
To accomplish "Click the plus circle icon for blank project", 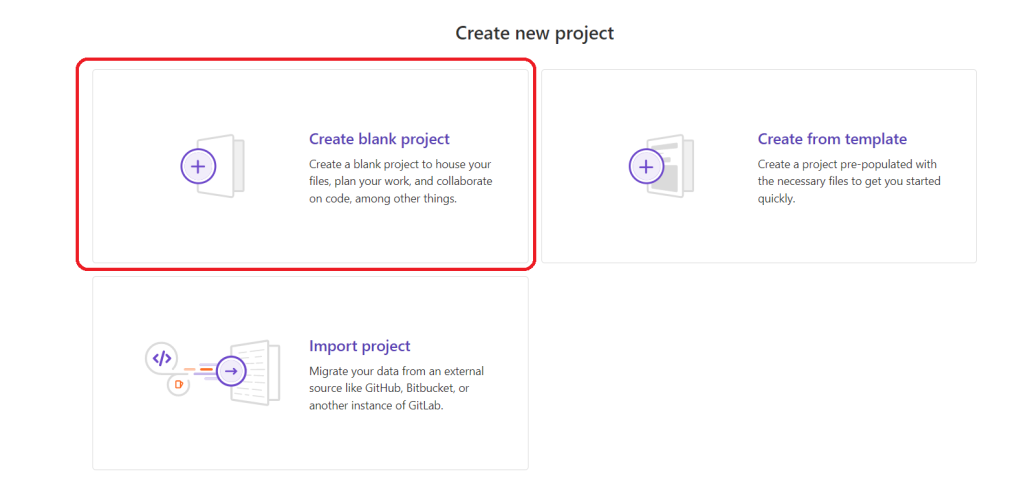I will [198, 166].
